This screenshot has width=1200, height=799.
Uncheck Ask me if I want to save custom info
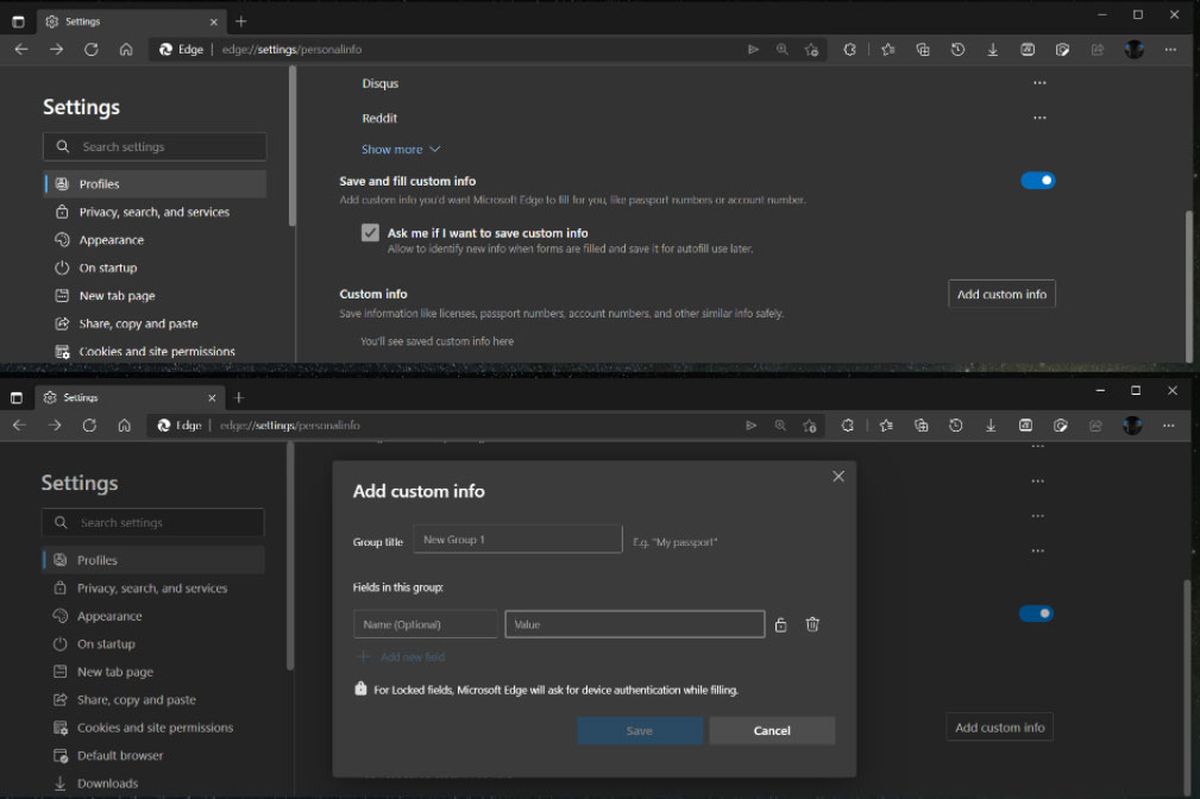coord(370,232)
